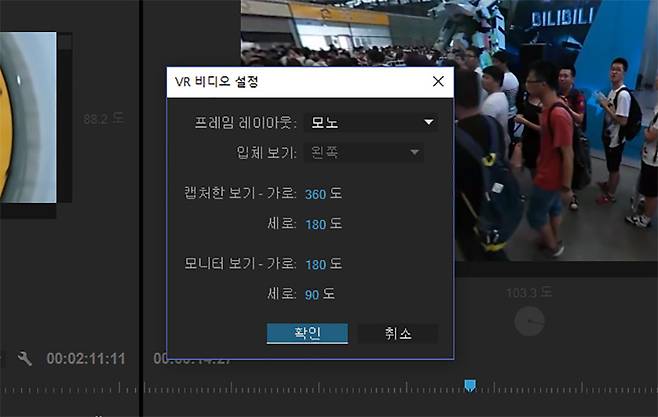Image resolution: width=658 pixels, height=417 pixels.
Task: Open the wrench settings icon
Action: (24, 359)
